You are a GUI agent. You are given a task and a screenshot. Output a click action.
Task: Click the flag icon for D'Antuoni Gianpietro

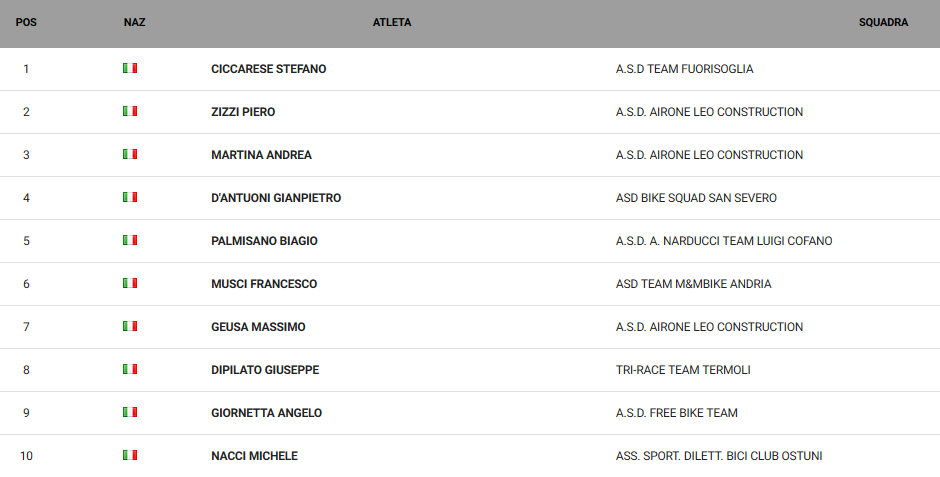click(130, 197)
